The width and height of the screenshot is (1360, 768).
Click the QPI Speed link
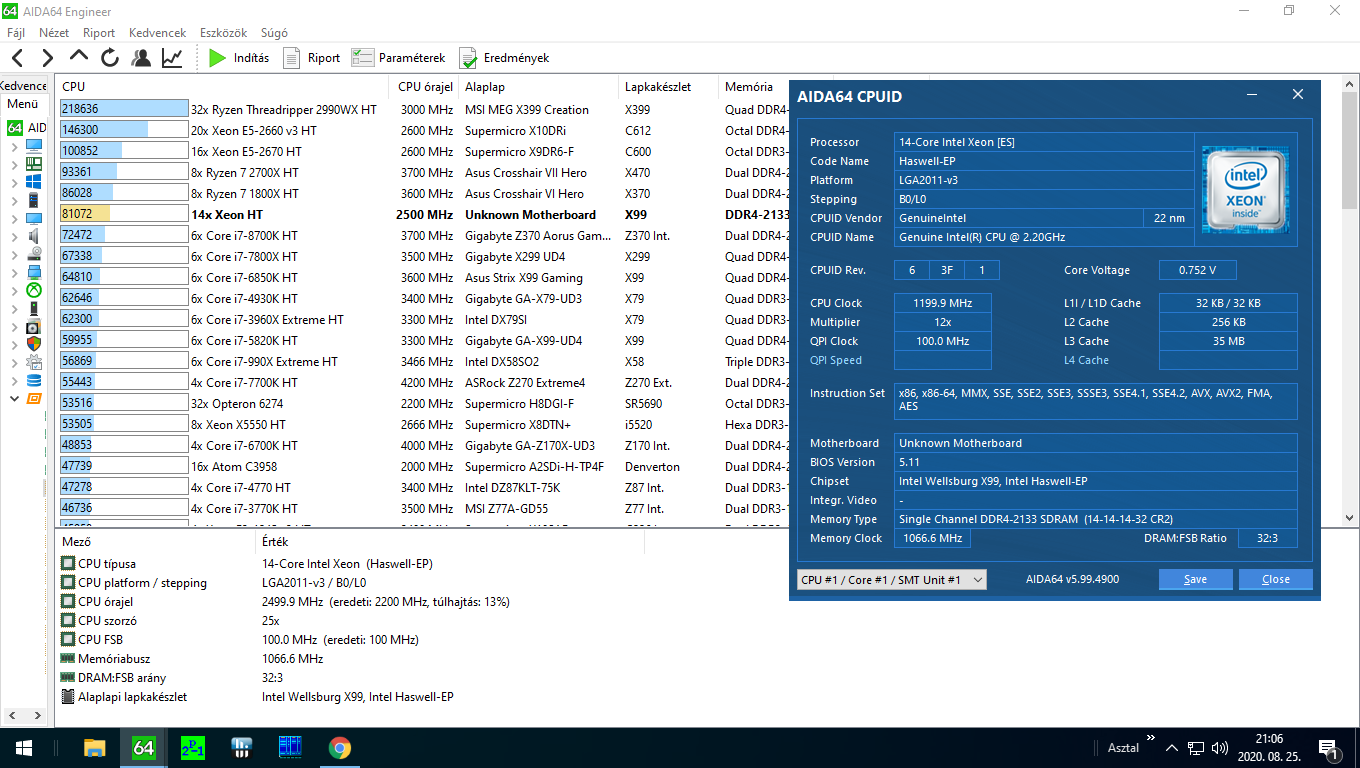[x=835, y=360]
